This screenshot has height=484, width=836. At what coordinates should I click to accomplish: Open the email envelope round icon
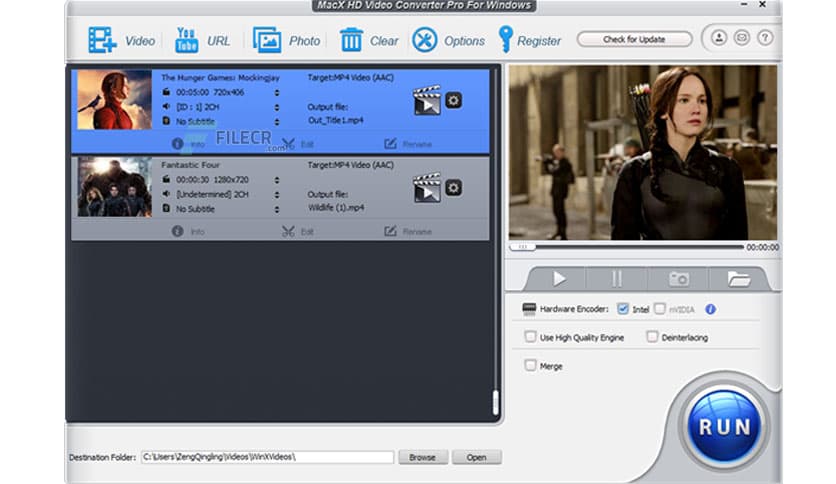pos(742,38)
